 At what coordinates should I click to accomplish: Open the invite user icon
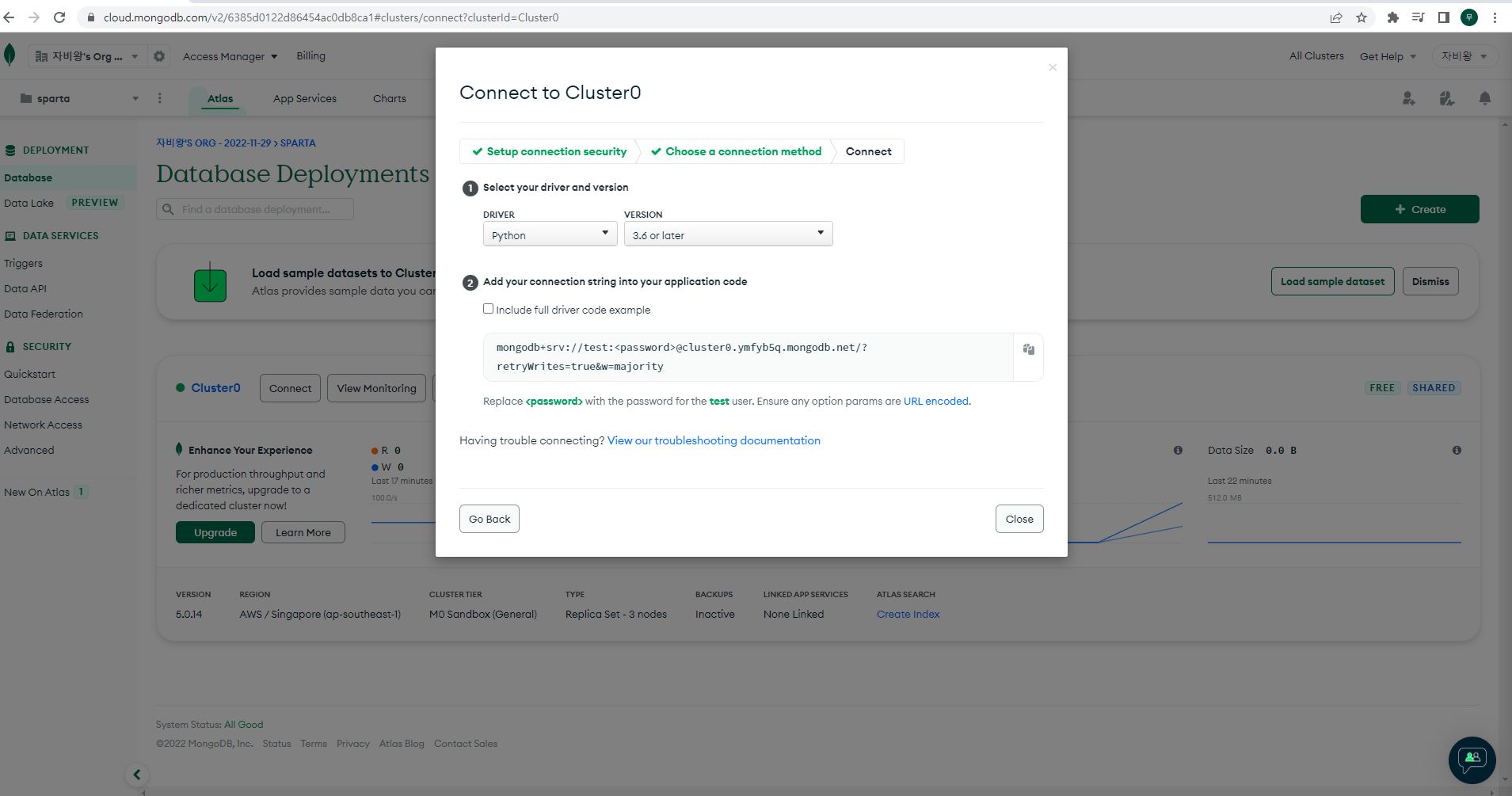[1408, 98]
